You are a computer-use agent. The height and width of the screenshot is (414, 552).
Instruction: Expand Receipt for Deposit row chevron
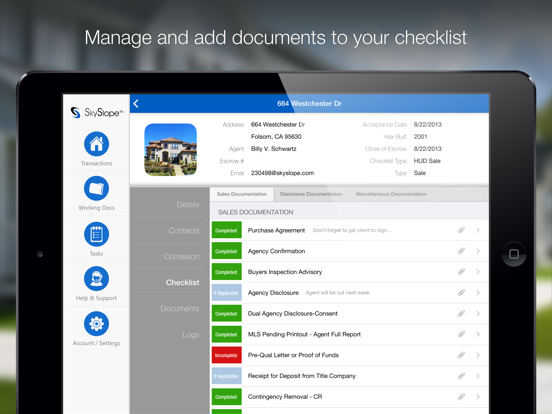point(478,376)
